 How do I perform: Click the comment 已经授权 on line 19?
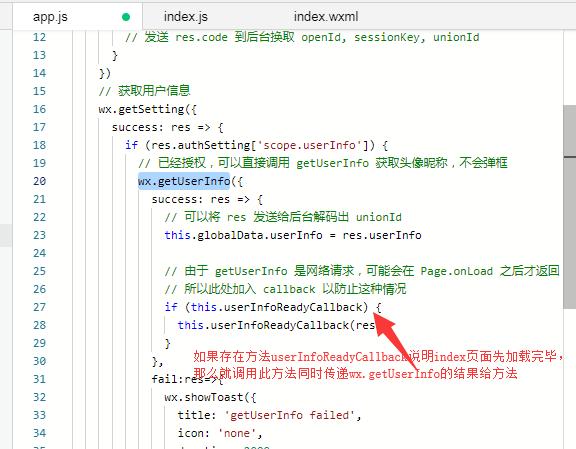323,163
